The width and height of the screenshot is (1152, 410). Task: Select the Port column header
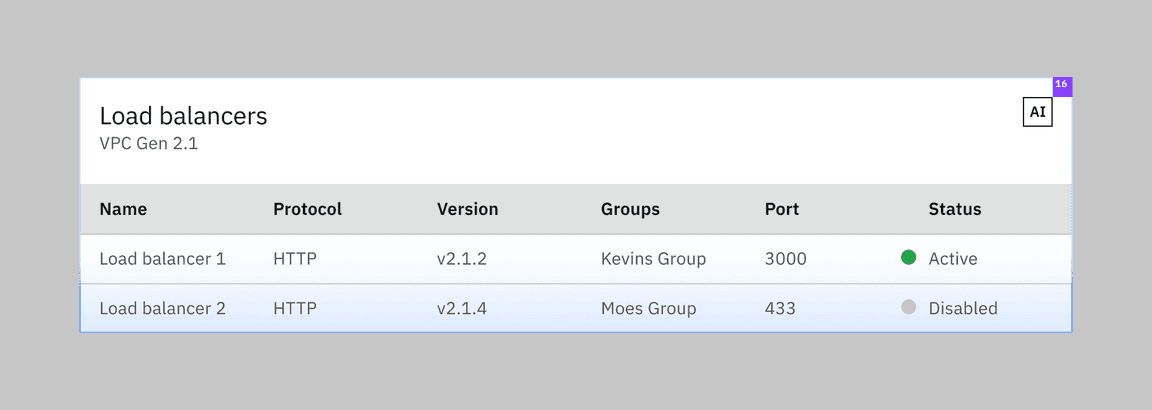tap(782, 209)
